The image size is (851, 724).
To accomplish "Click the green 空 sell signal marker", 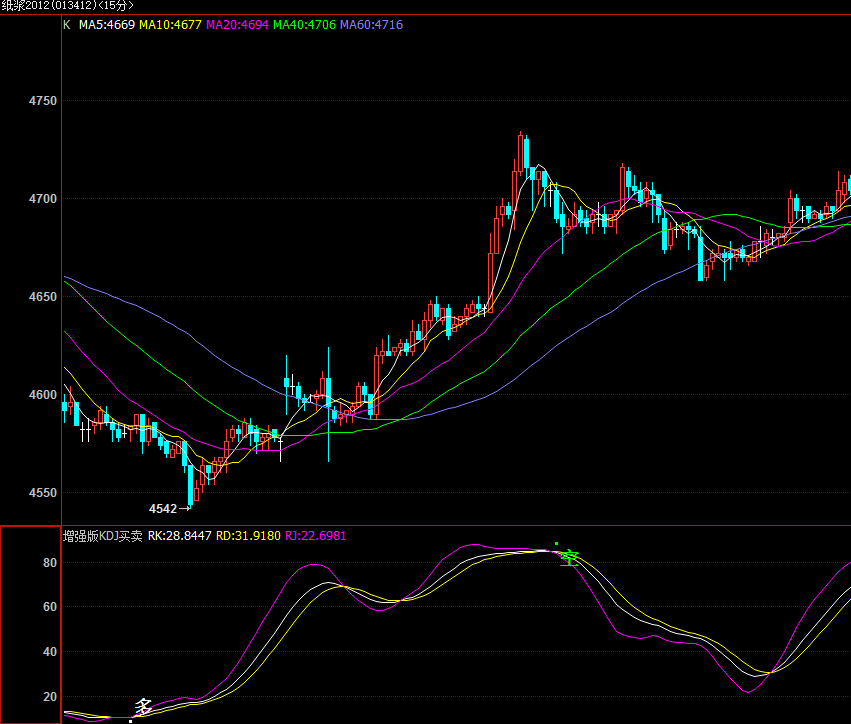I will pyautogui.click(x=569, y=557).
